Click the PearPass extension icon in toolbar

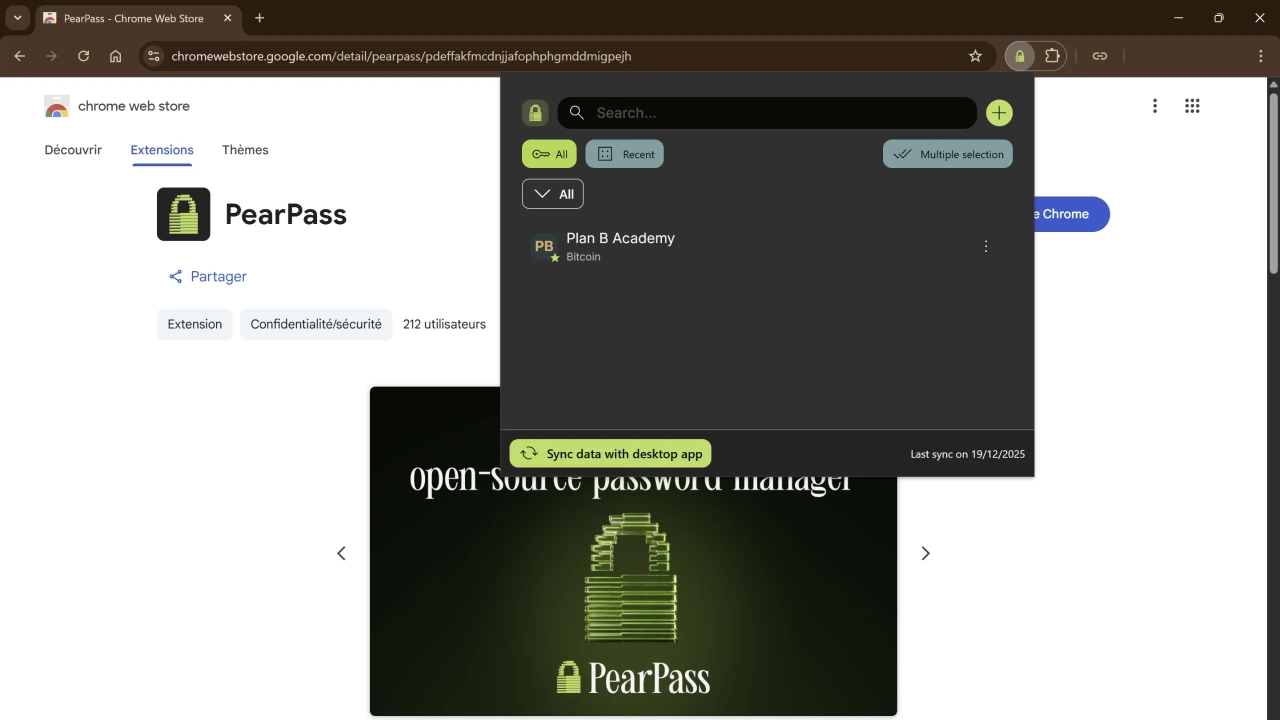point(1019,56)
